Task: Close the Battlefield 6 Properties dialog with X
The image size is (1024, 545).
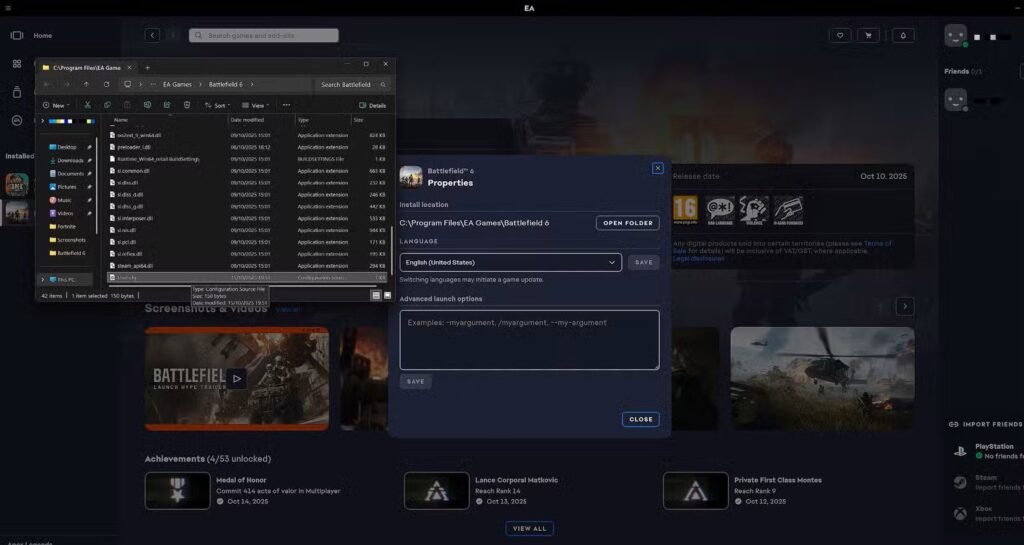Action: click(658, 168)
